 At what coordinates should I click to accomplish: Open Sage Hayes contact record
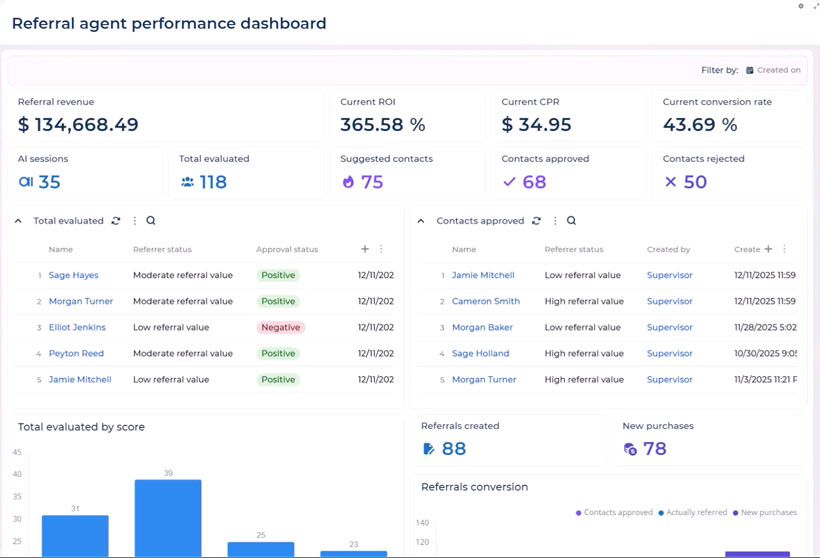click(x=73, y=275)
